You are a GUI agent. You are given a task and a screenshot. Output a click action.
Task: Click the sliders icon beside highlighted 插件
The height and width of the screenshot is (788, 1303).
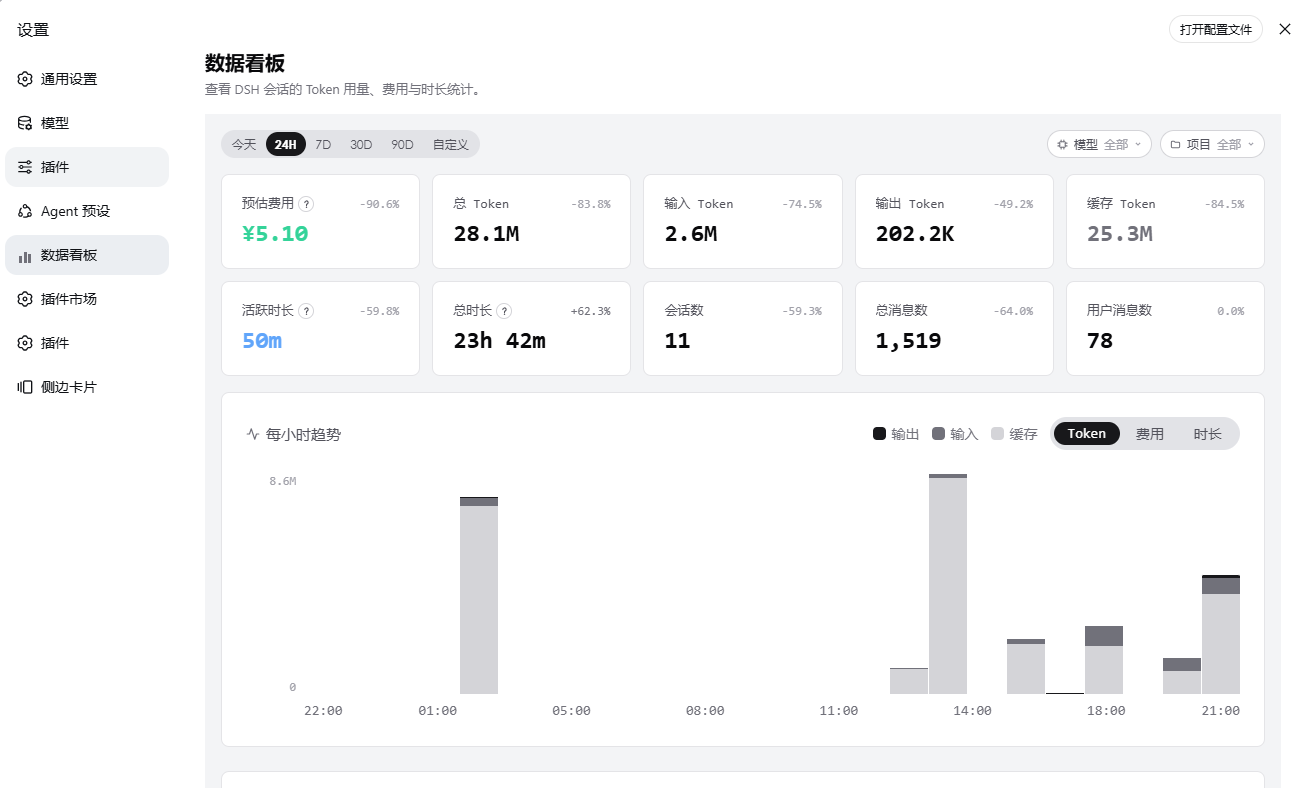pos(25,167)
